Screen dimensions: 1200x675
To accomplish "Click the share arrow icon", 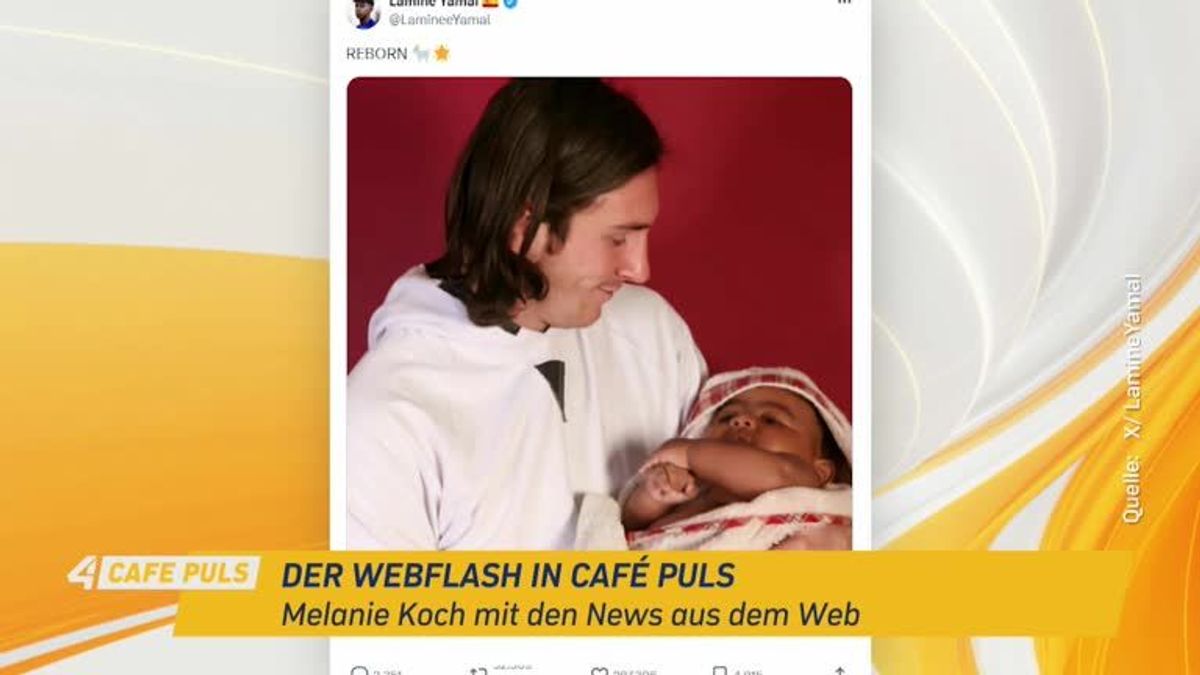I will tap(839, 670).
